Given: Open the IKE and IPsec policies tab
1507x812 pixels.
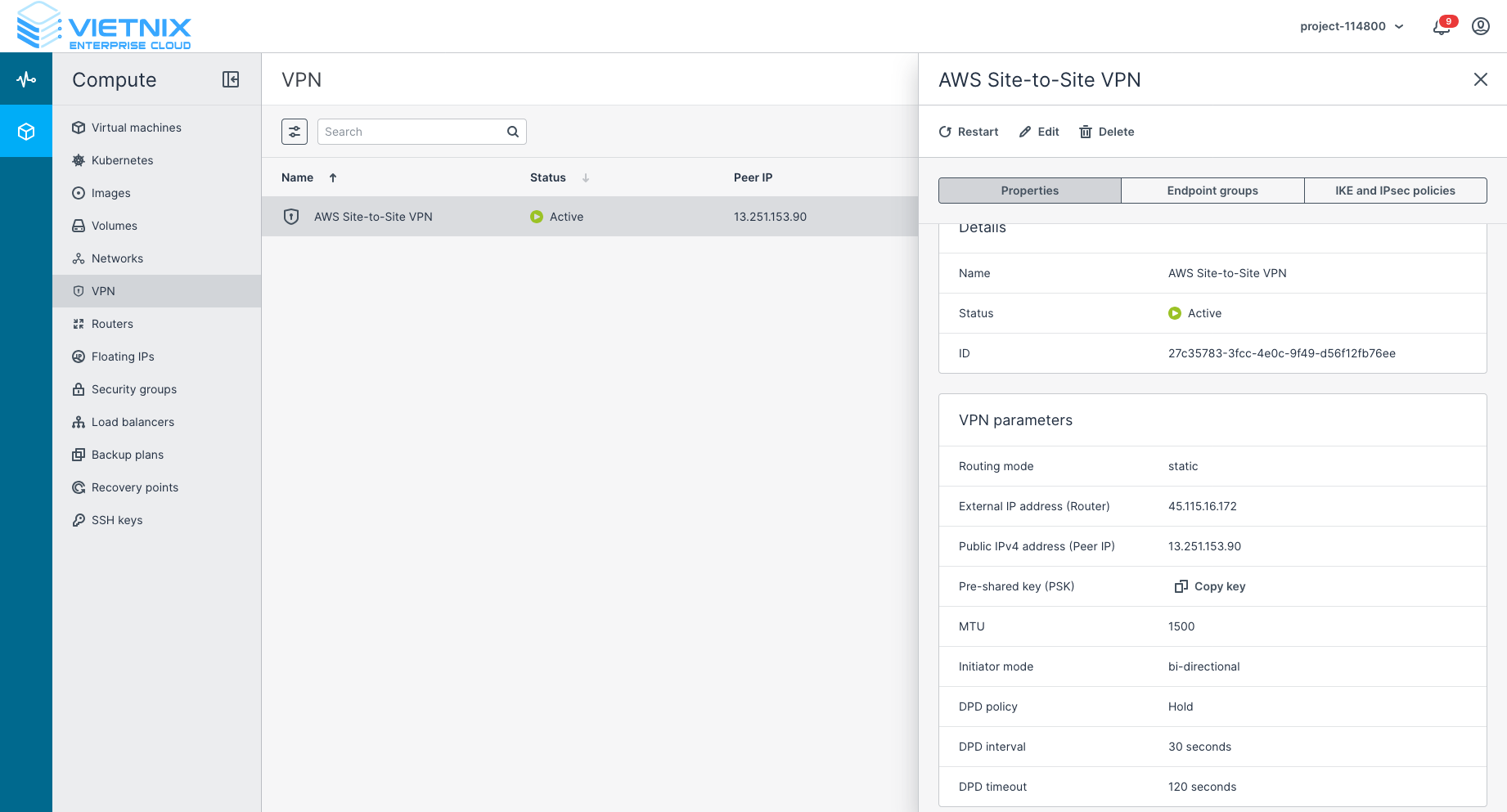Looking at the screenshot, I should point(1396,190).
